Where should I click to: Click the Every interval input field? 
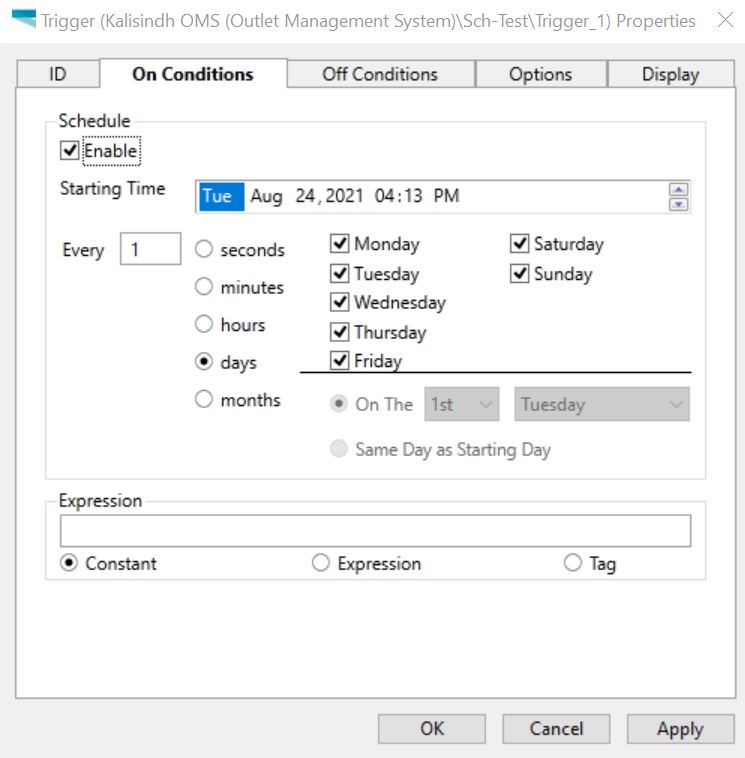pos(150,249)
